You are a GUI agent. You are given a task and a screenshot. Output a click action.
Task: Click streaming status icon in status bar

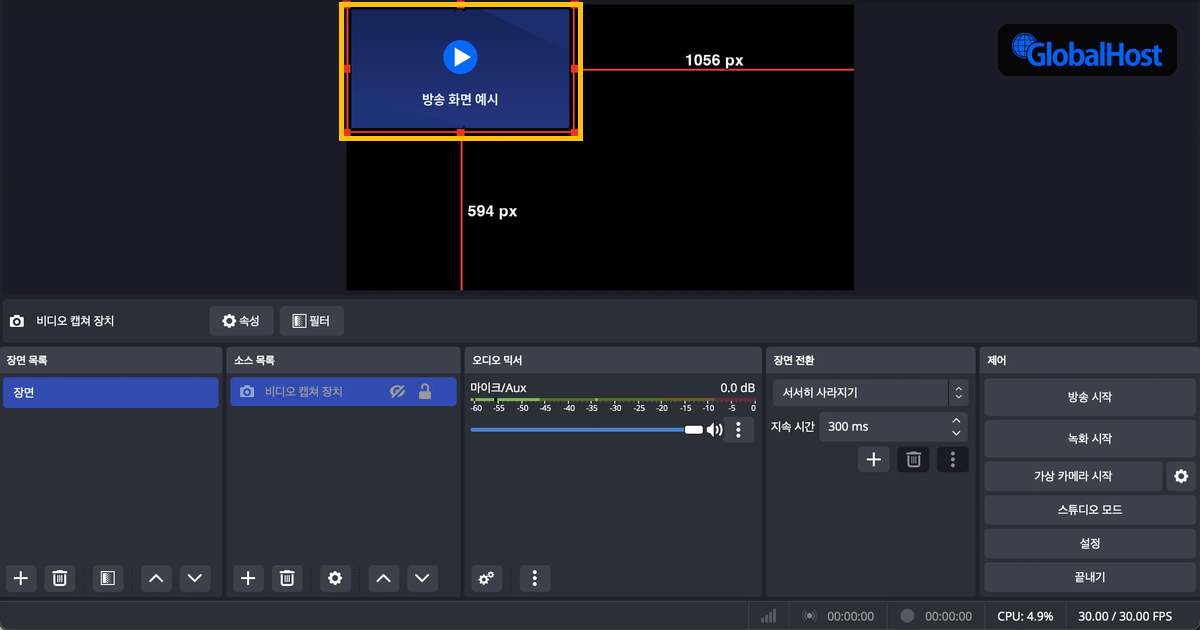[x=809, y=616]
